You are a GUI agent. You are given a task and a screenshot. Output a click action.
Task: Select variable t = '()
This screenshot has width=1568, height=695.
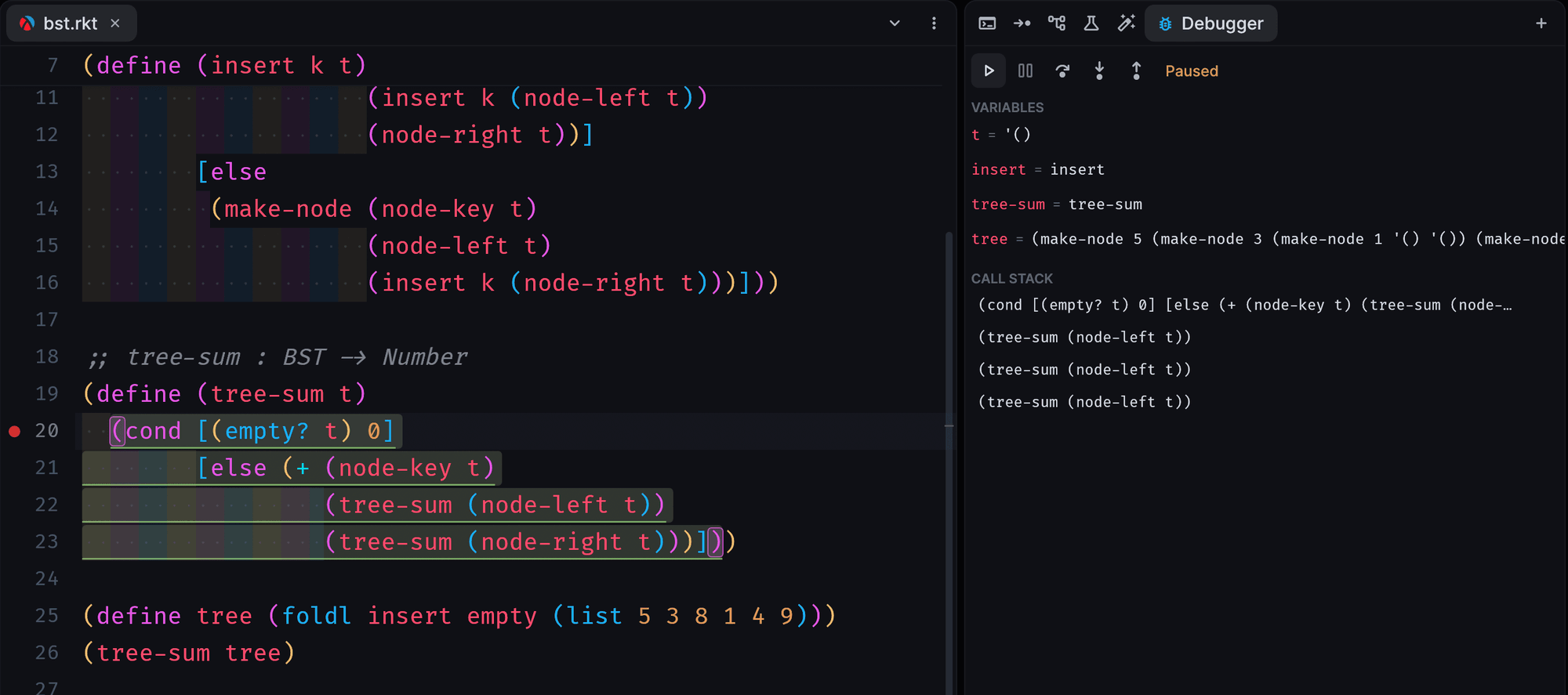click(x=1001, y=135)
